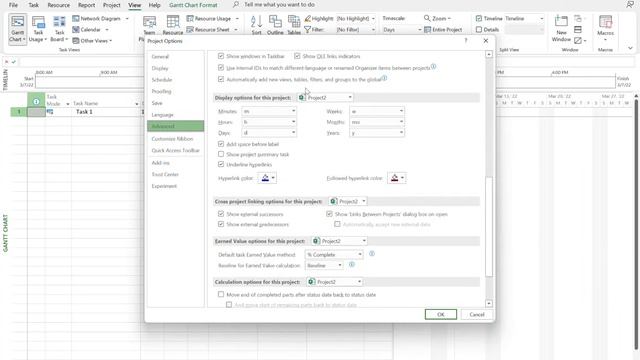Image resolution: width=640 pixels, height=360 pixels.
Task: Open the Days label dropdown
Action: tap(269, 133)
